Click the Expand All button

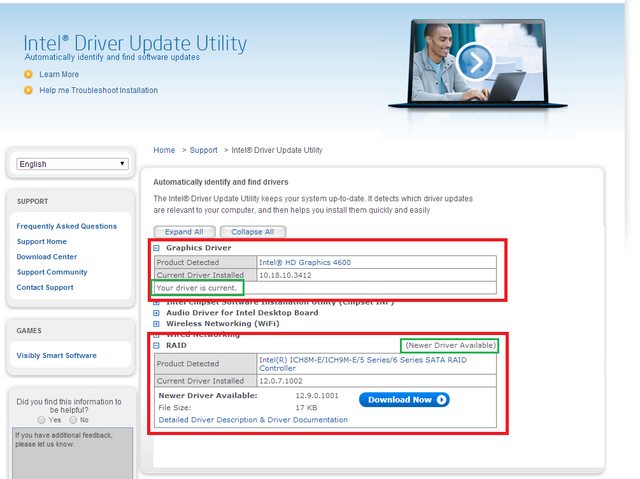click(x=184, y=232)
